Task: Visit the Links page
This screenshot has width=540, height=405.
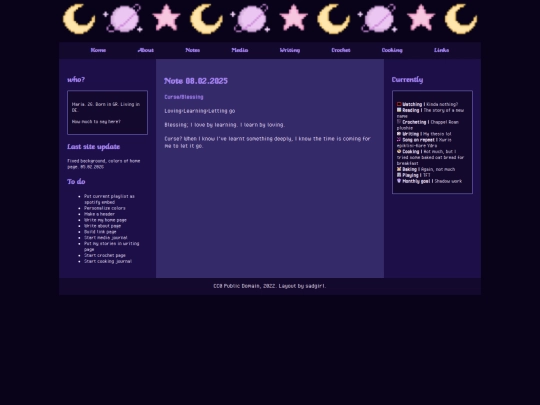Action: click(441, 50)
